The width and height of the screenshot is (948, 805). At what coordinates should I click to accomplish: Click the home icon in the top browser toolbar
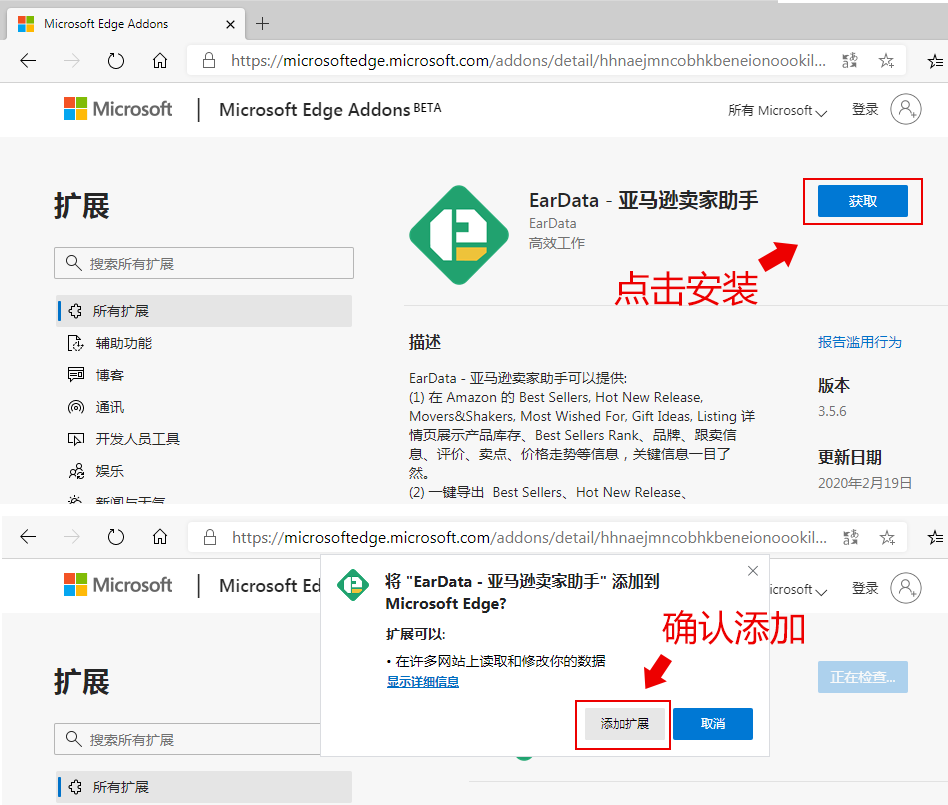point(160,60)
